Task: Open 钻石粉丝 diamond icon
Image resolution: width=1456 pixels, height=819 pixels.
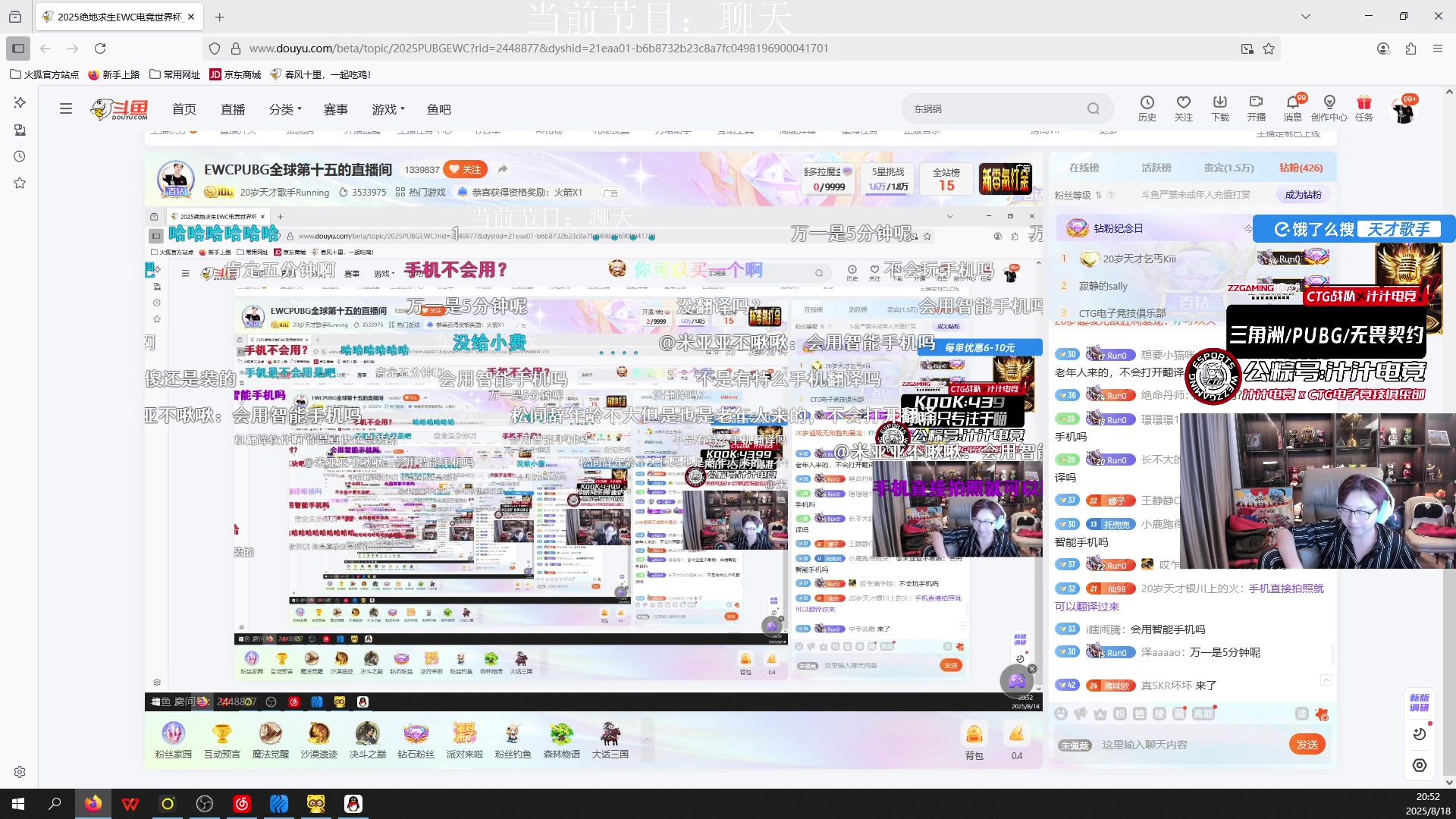Action: 416,739
